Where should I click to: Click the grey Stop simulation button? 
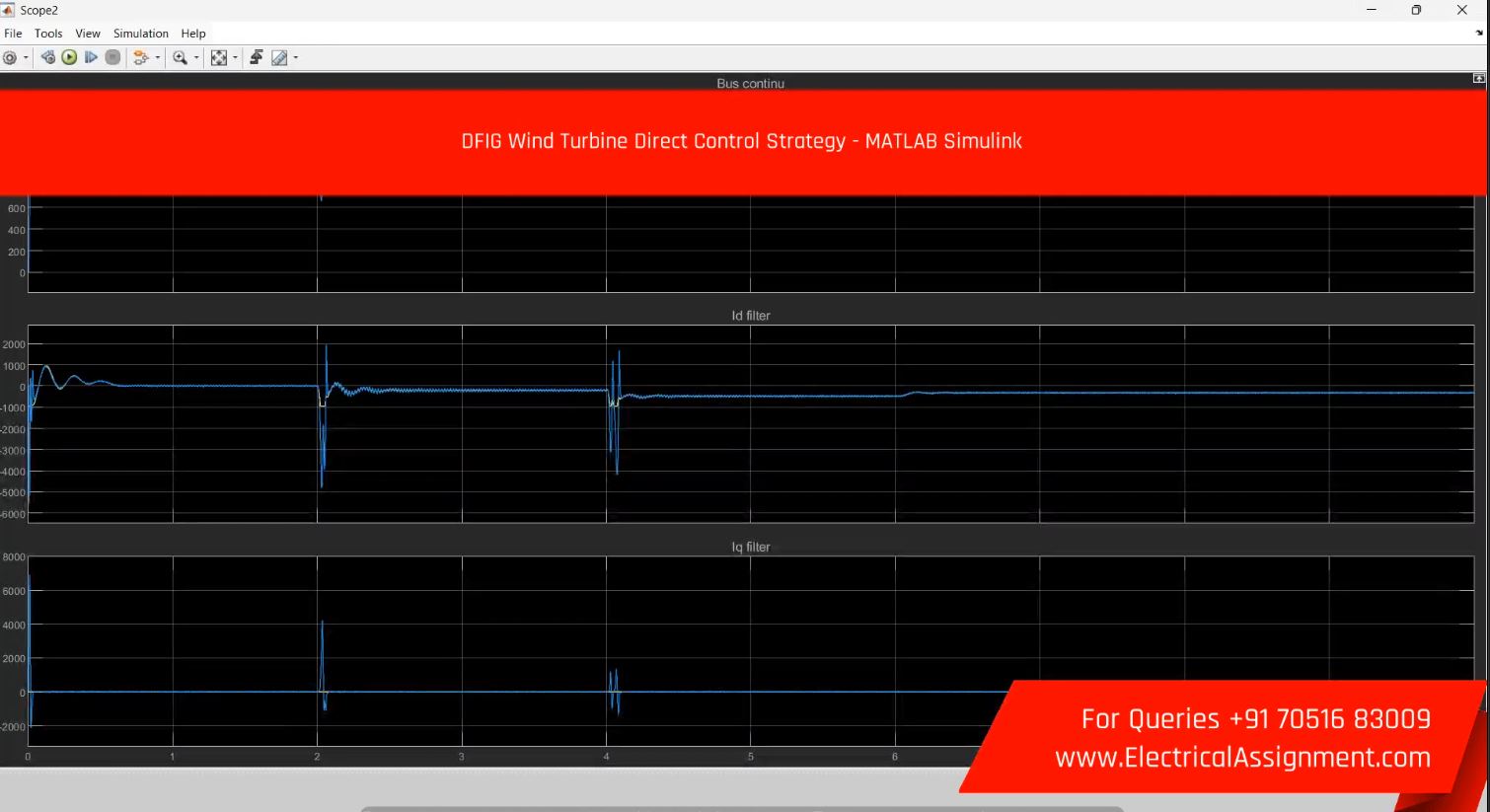pyautogui.click(x=112, y=57)
